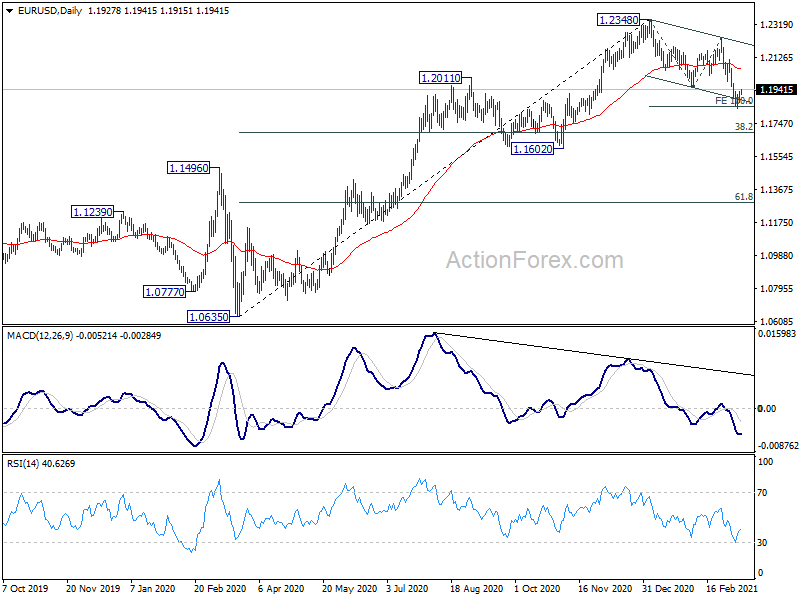The image size is (800, 600).
Task: Click the 1.12390 price label
Action: point(92,212)
